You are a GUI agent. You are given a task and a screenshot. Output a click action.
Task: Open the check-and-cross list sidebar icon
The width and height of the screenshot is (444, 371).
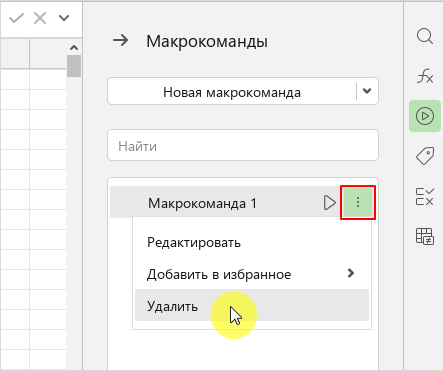pos(425,197)
